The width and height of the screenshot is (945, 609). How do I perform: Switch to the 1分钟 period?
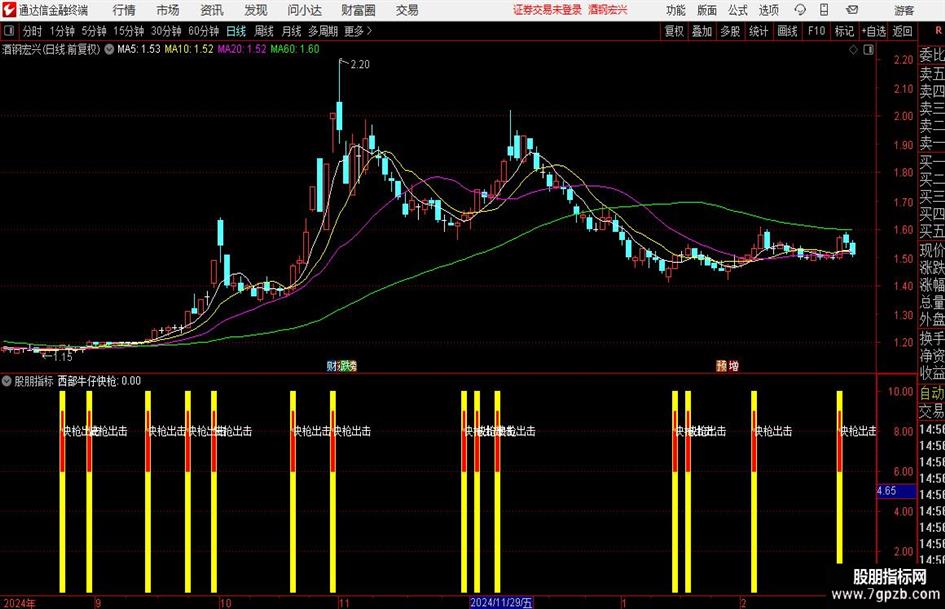click(62, 31)
